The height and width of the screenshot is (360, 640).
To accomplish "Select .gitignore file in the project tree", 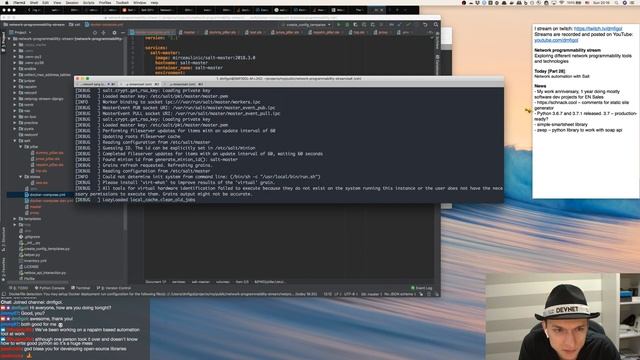I will coord(30,237).
